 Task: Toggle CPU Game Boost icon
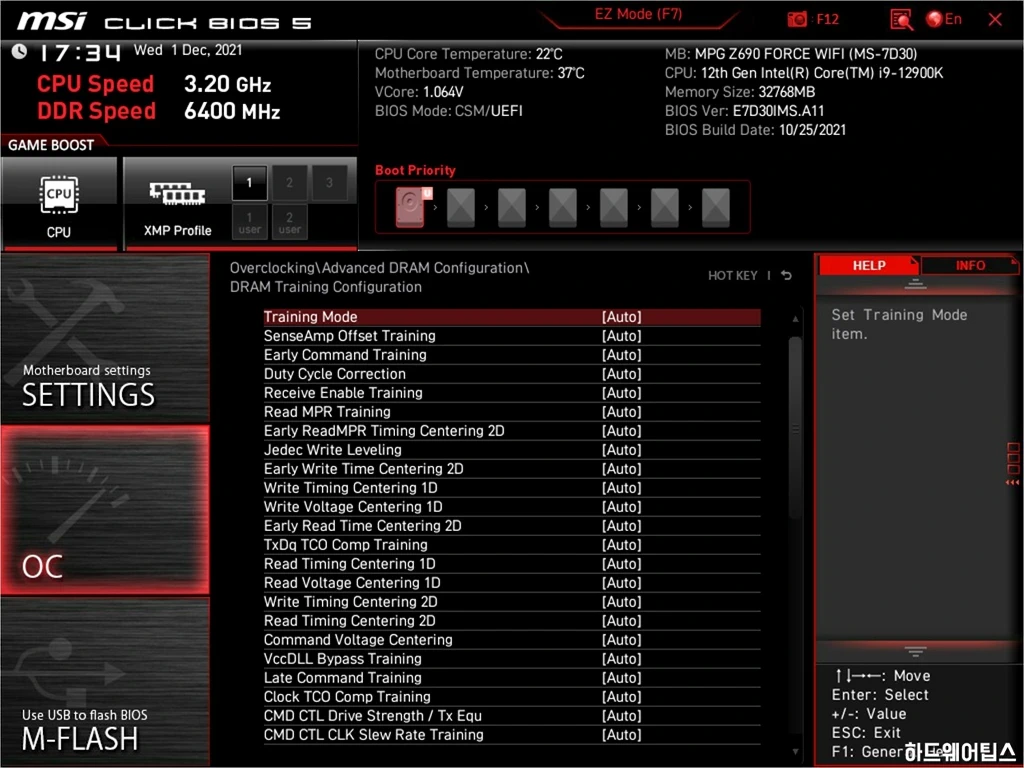(x=59, y=204)
